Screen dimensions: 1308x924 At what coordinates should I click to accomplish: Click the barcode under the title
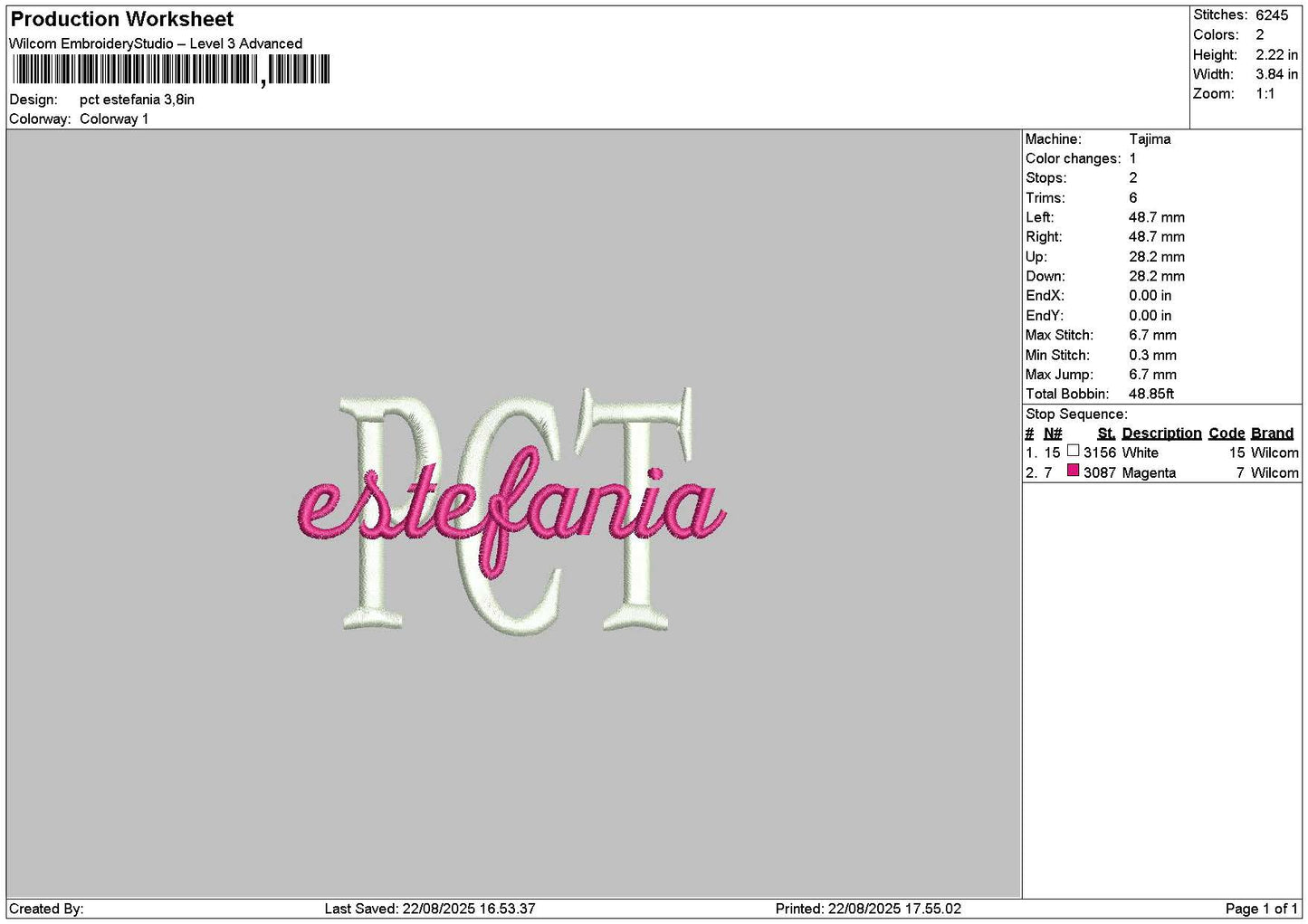point(171,71)
